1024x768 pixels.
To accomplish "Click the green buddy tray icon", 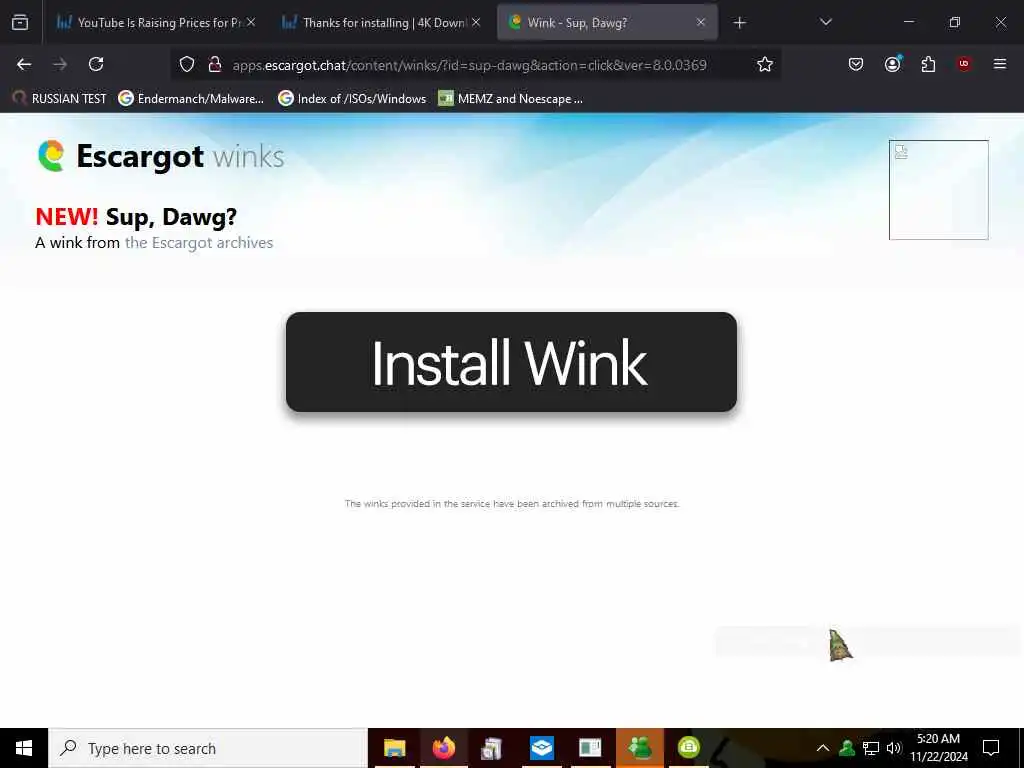I will pos(847,748).
